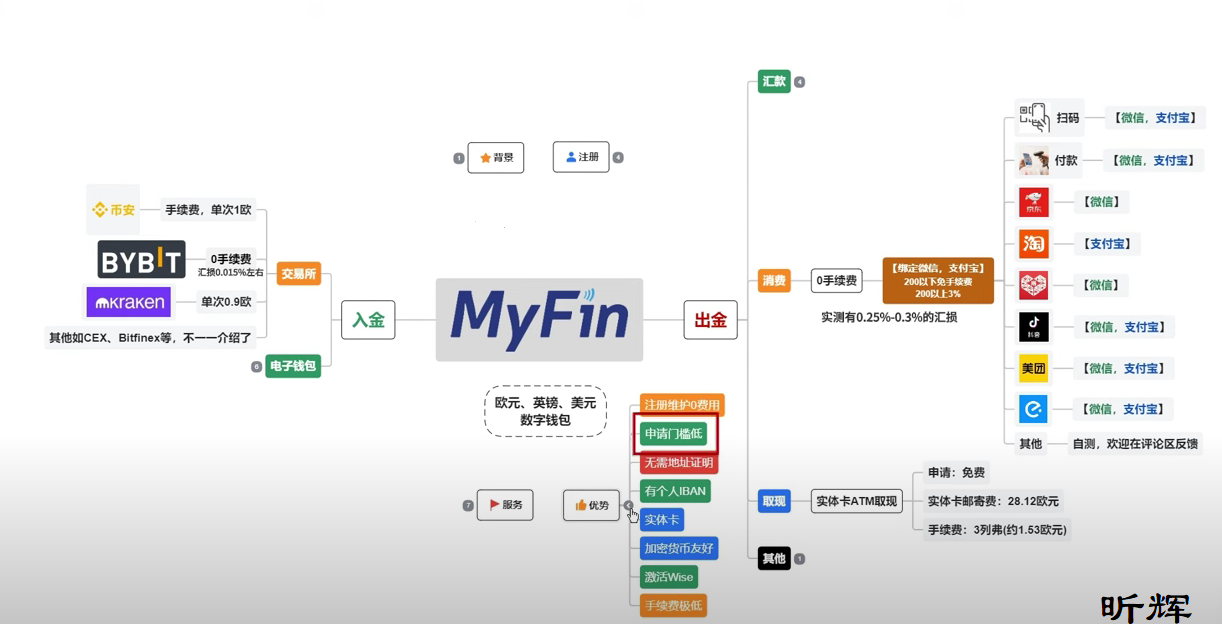This screenshot has width=1222, height=624.
Task: Click the 服务 node
Action: click(505, 505)
